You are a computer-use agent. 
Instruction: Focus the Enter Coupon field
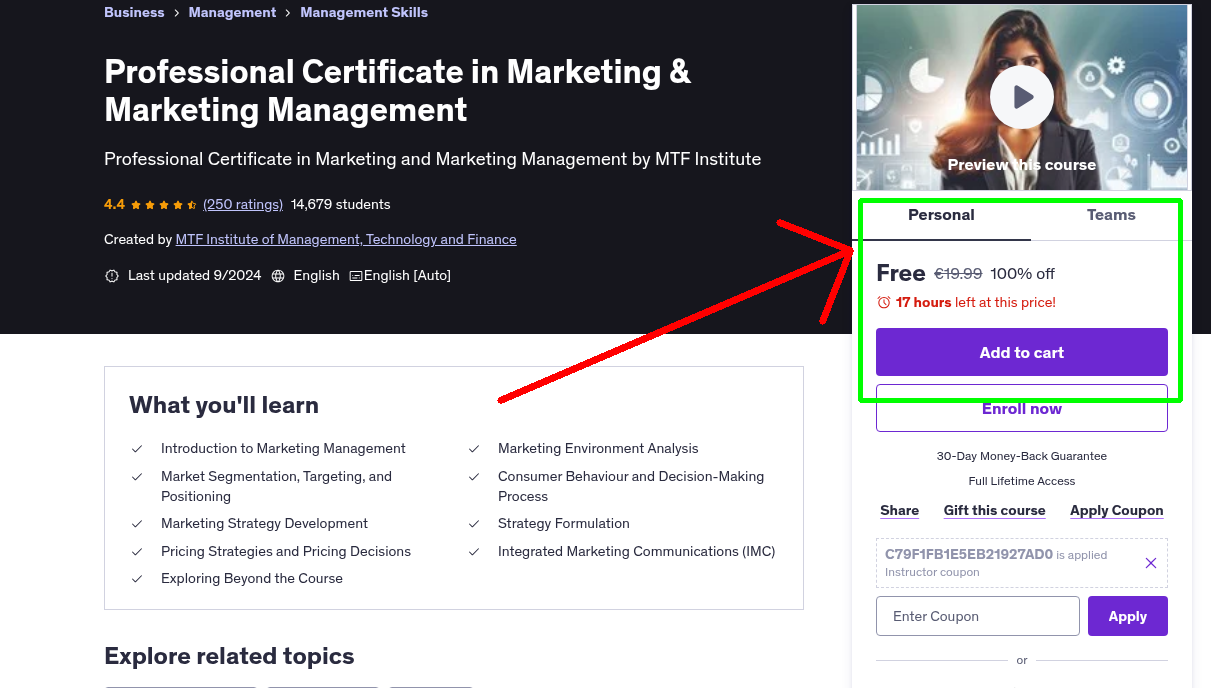click(x=978, y=616)
